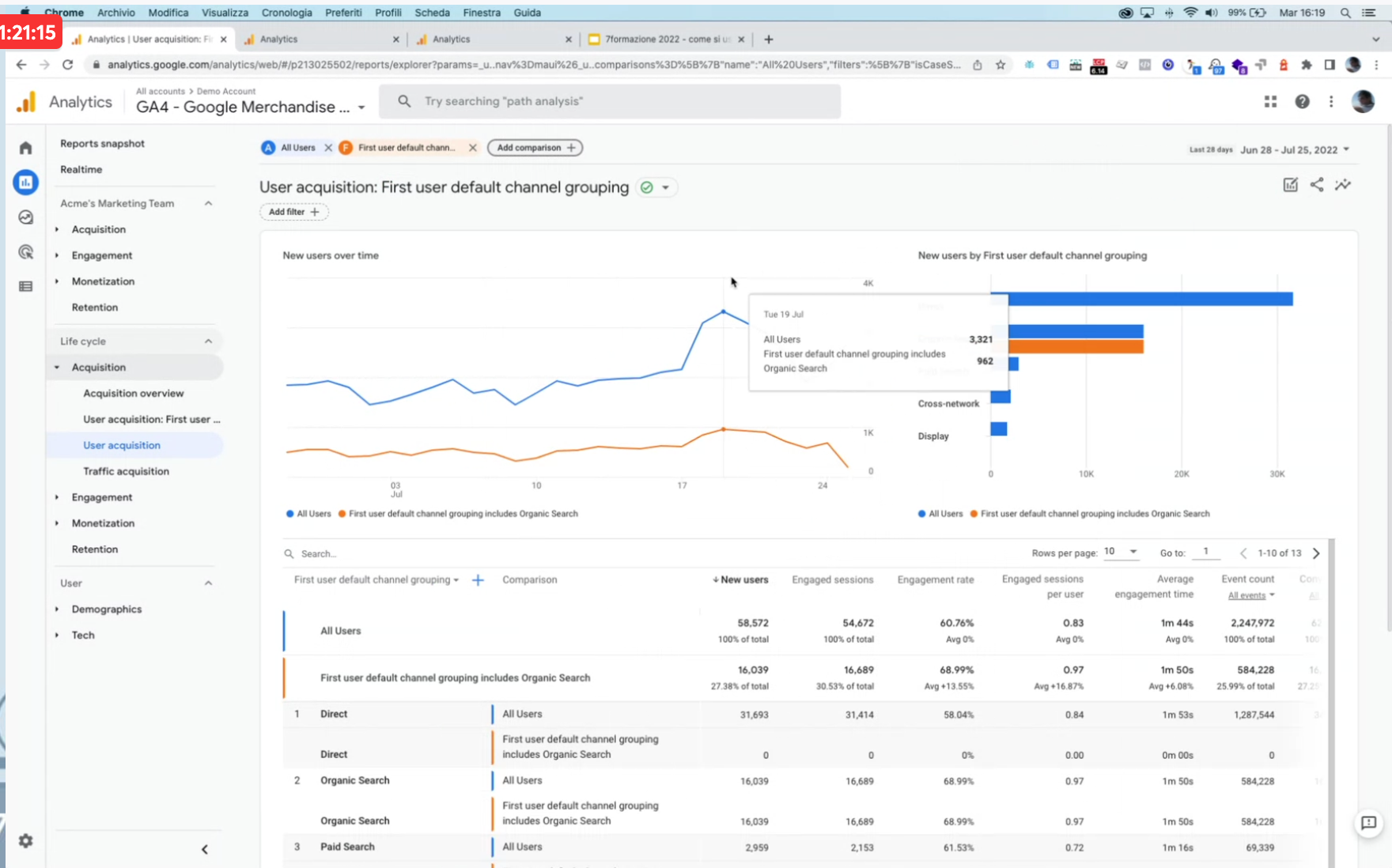The width and height of the screenshot is (1392, 868).
Task: Open the Explore icon in sidebar
Action: [x=25, y=217]
